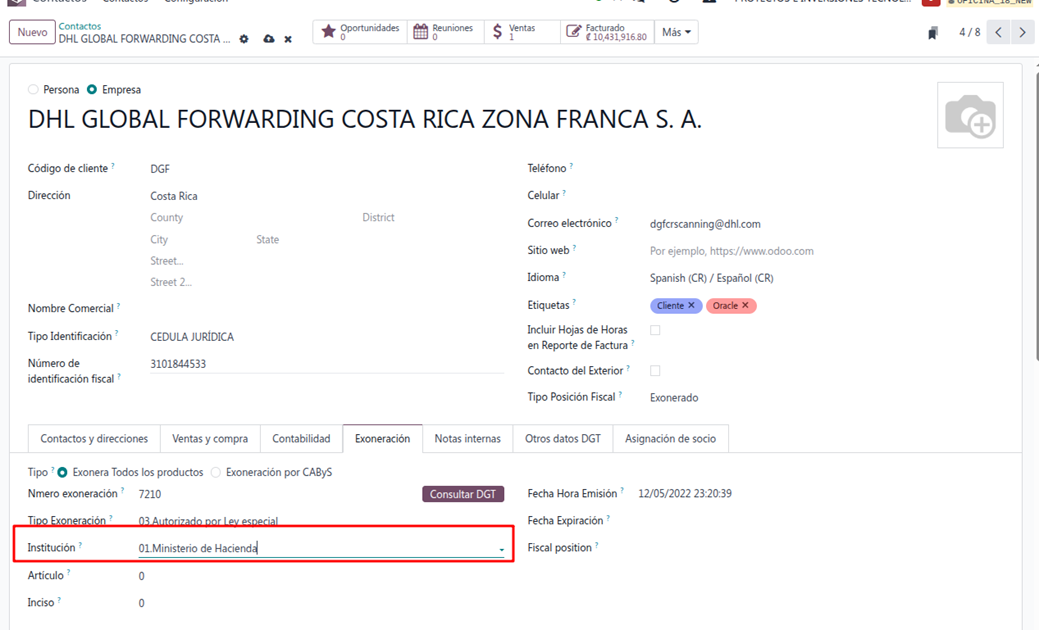1039x630 pixels.
Task: Open Oportunidades star stat button
Action: (360, 32)
